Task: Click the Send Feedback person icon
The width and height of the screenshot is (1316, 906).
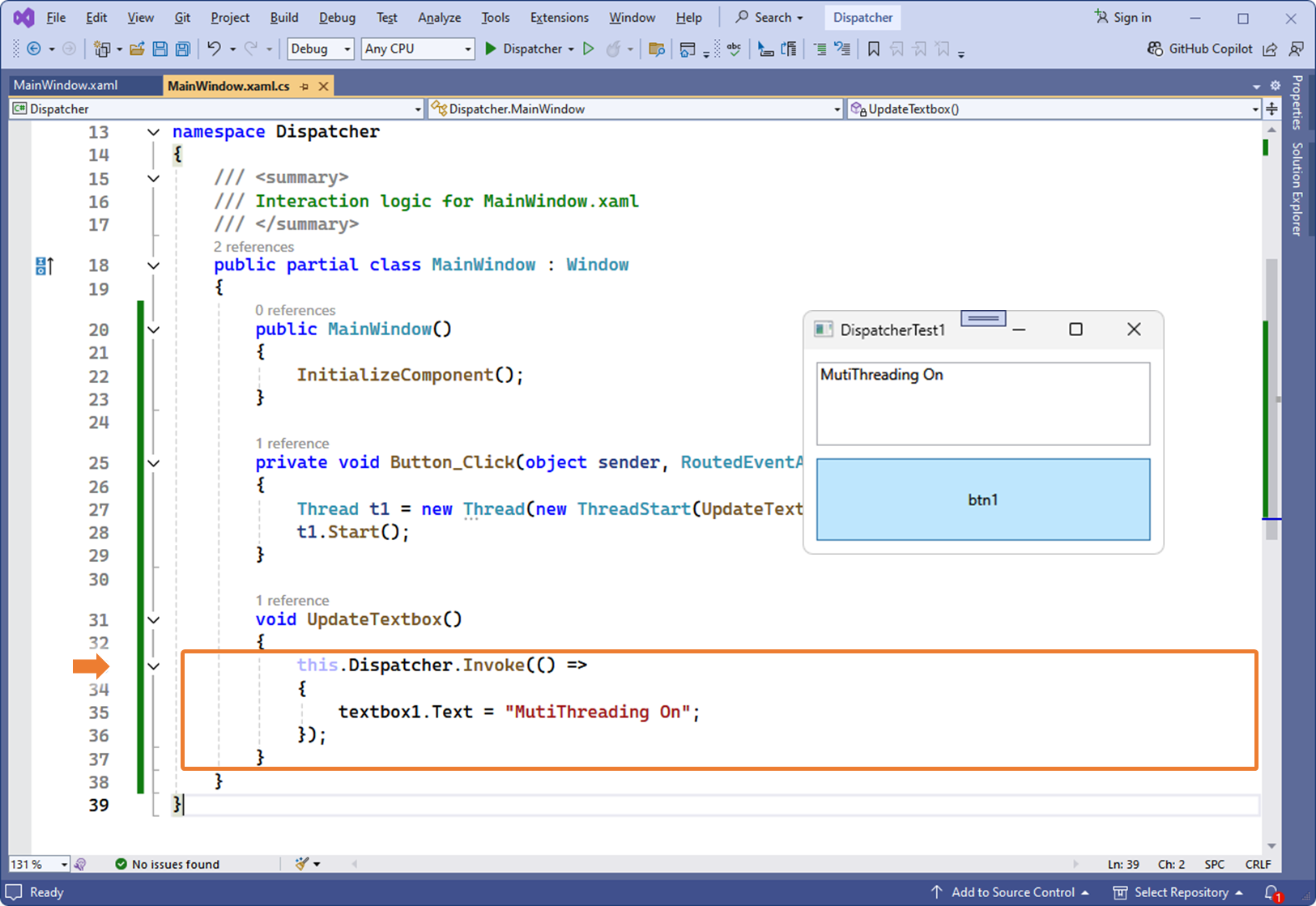Action: coord(1297,49)
